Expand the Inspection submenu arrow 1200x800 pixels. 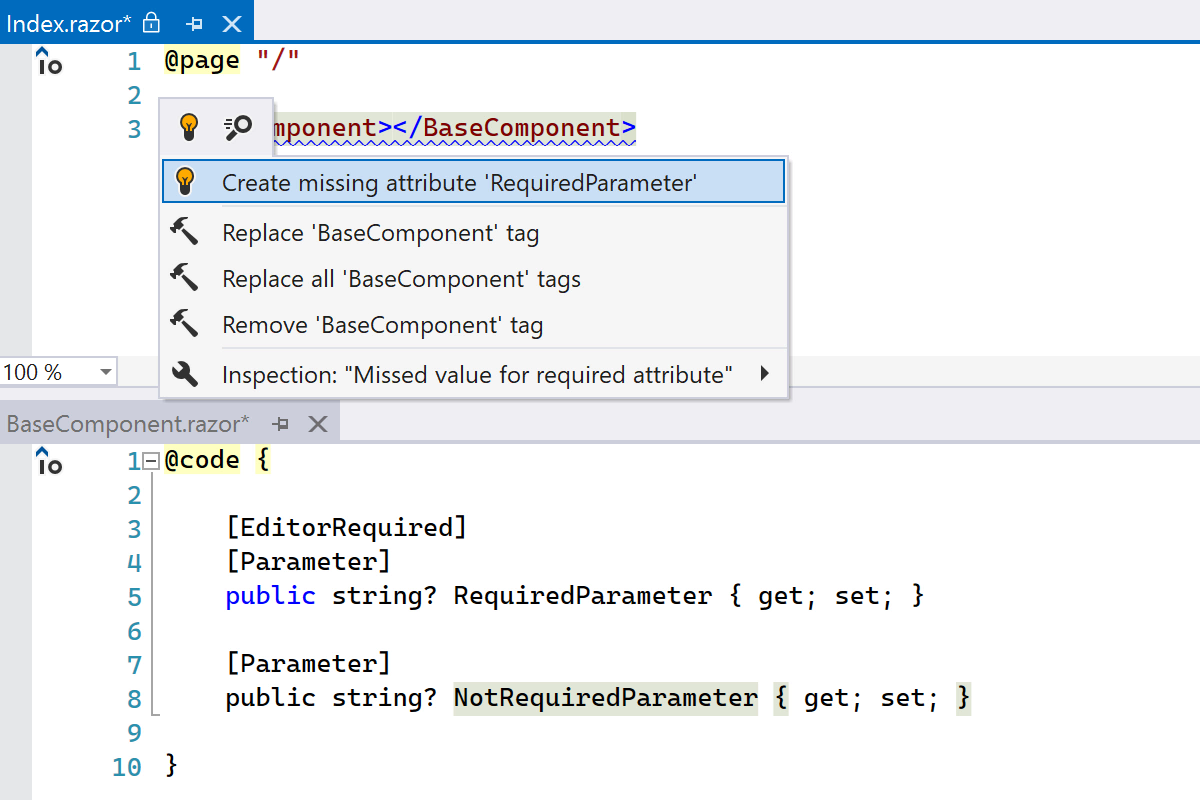pyautogui.click(x=765, y=374)
